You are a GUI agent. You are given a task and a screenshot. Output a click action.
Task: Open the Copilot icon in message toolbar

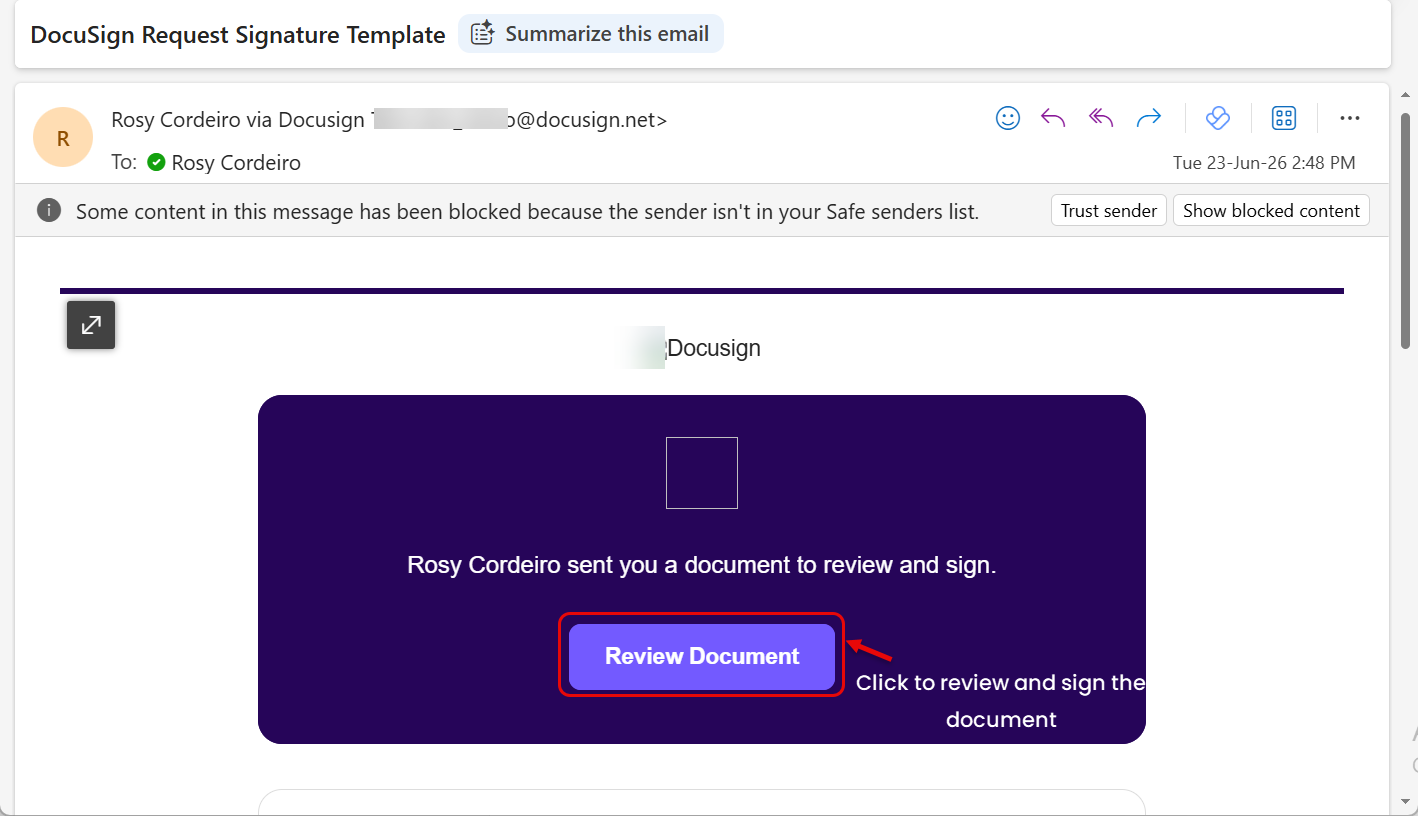click(x=1217, y=118)
